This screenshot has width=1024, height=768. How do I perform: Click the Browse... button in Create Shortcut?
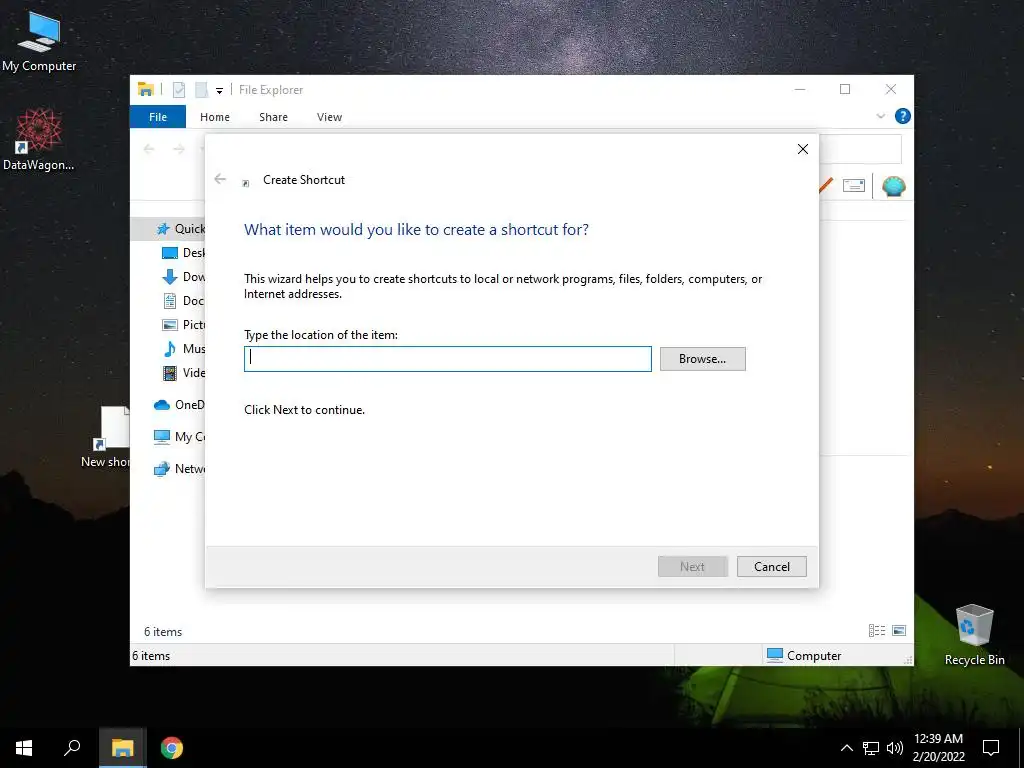702,359
